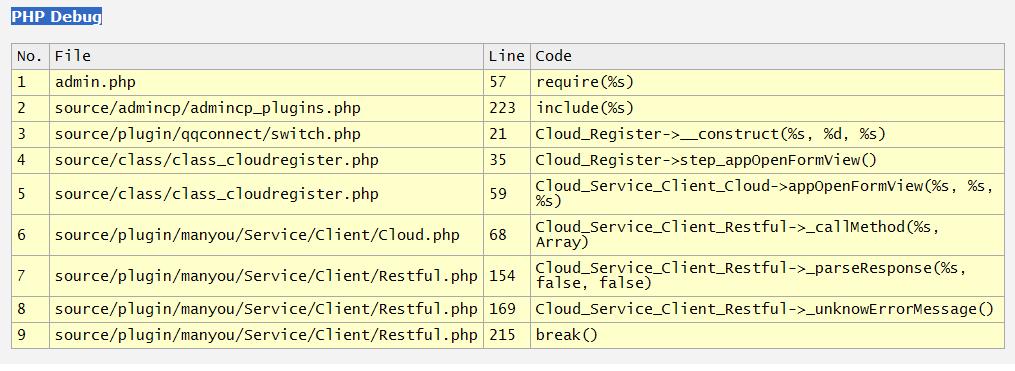Click the Code column header
This screenshot has height=371, width=1015.
tap(767, 56)
